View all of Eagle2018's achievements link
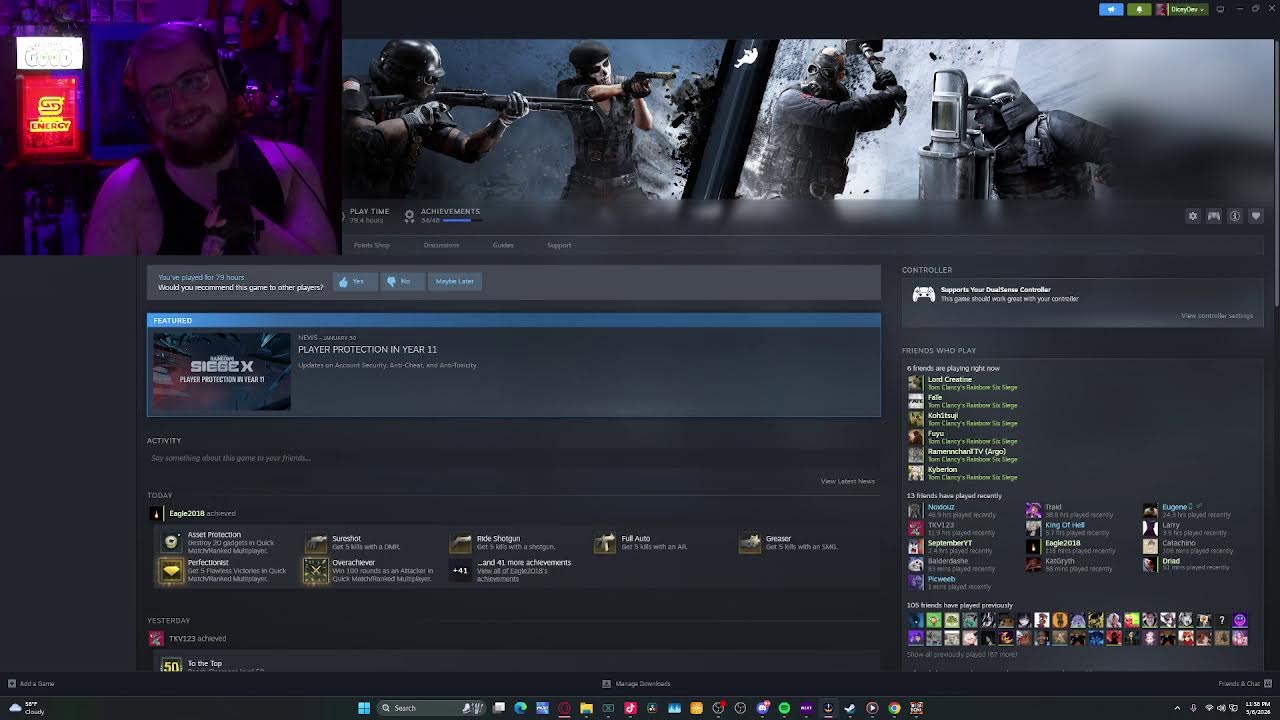Screen dimensions: 1280x720 tap(512, 575)
